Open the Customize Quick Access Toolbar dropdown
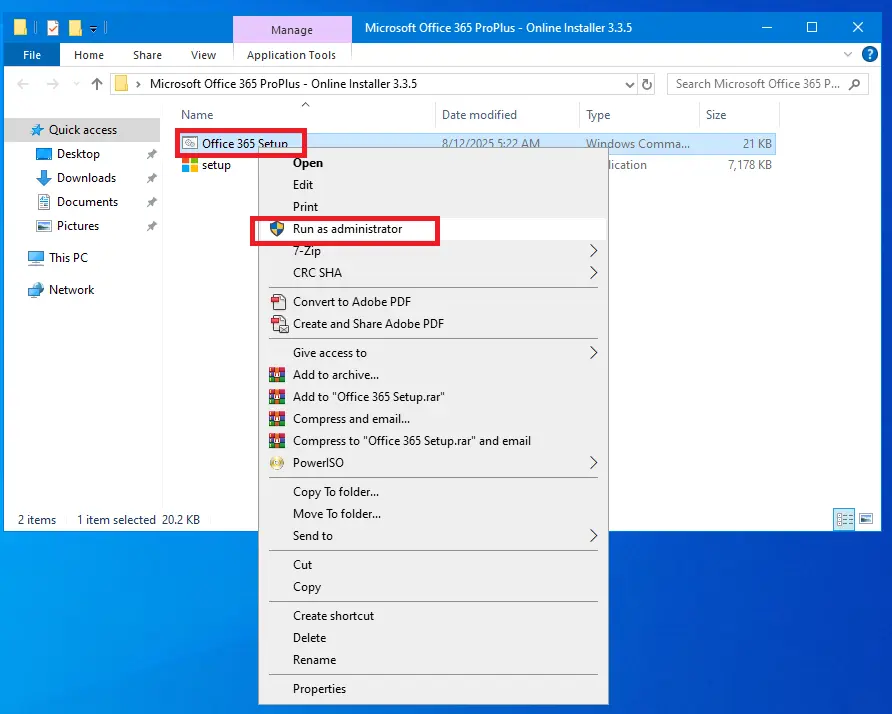Screen dimensions: 892x714 coord(93,28)
